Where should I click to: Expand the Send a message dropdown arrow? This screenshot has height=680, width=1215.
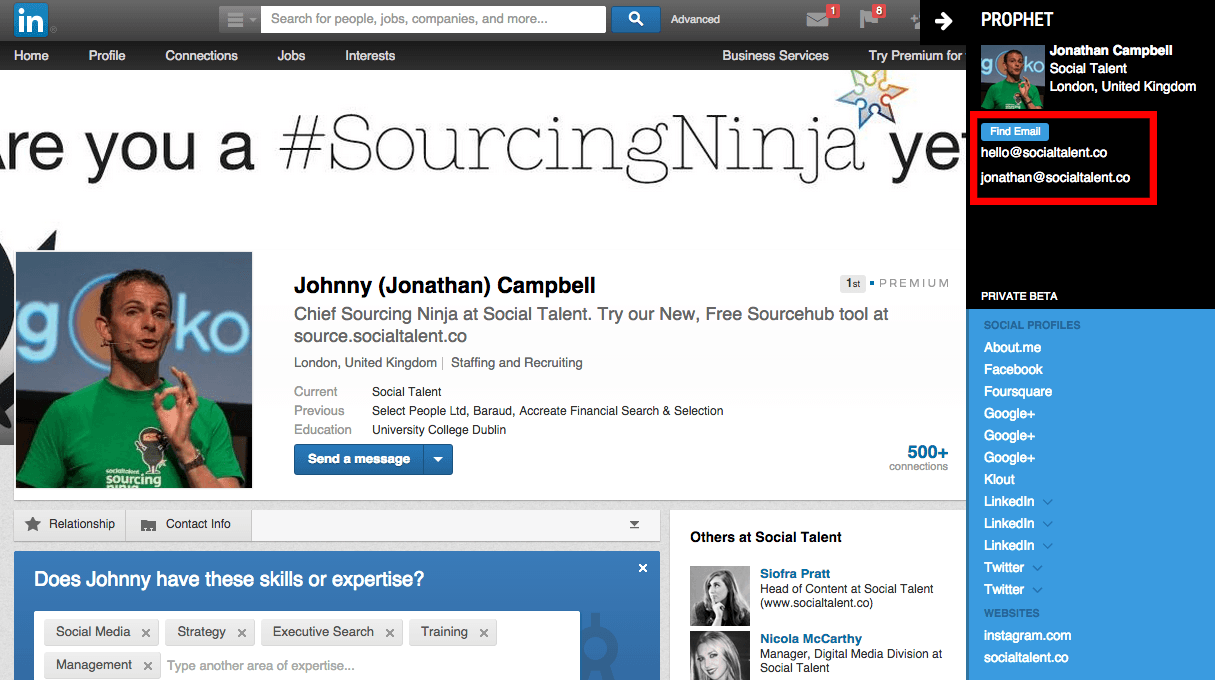438,459
